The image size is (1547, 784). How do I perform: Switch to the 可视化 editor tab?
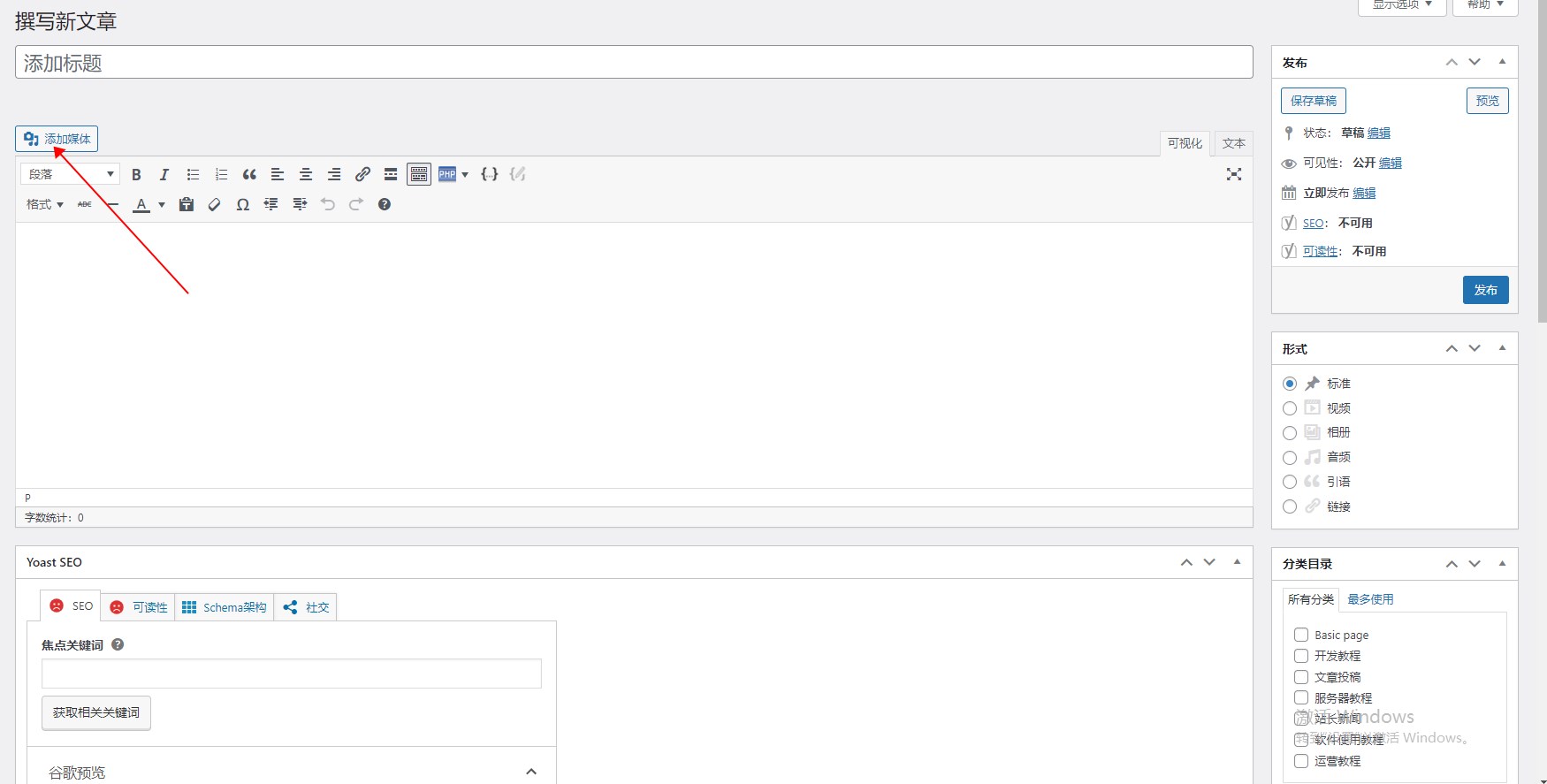point(1185,143)
